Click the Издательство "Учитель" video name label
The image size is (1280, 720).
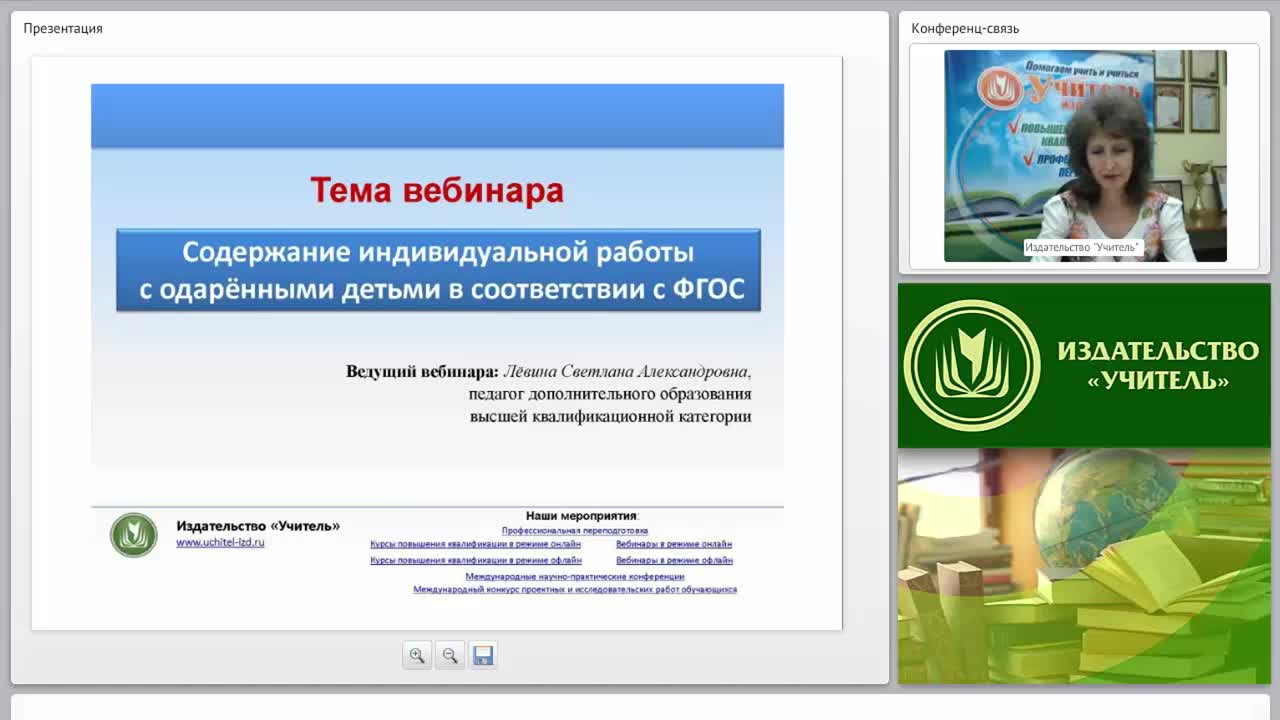1083,247
